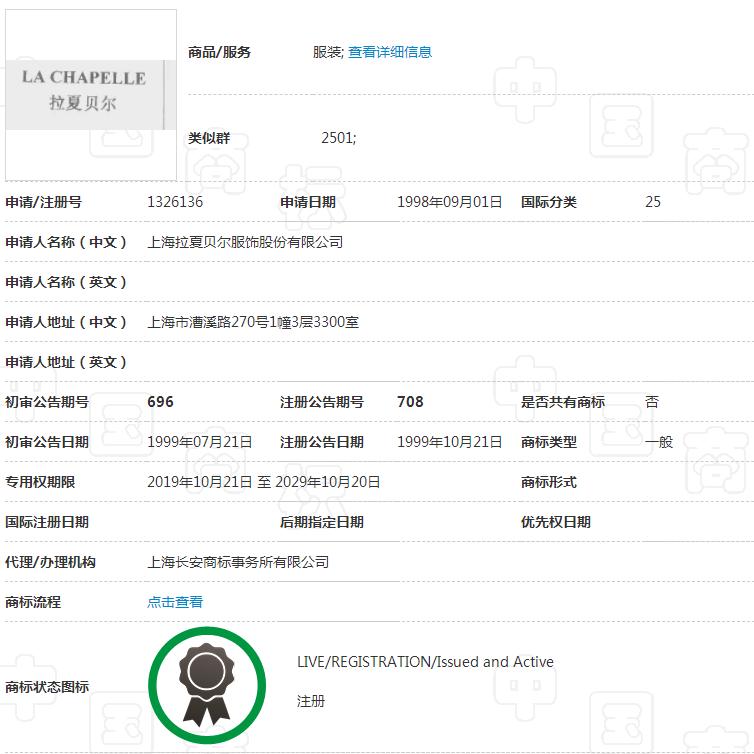Select registration announcement date 1999年10月21日
The image size is (754, 754).
click(x=450, y=441)
